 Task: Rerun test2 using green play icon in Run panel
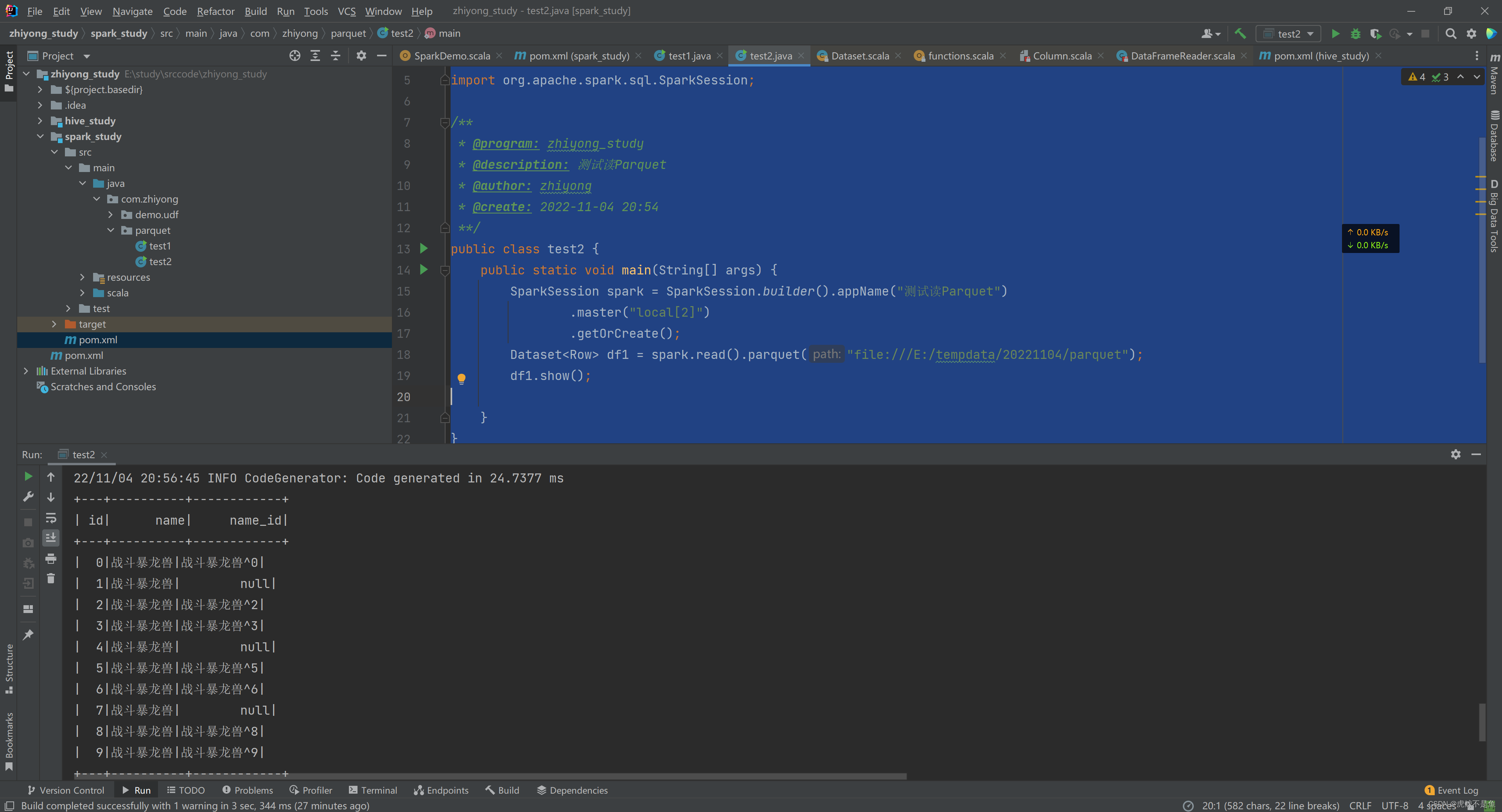click(x=28, y=476)
